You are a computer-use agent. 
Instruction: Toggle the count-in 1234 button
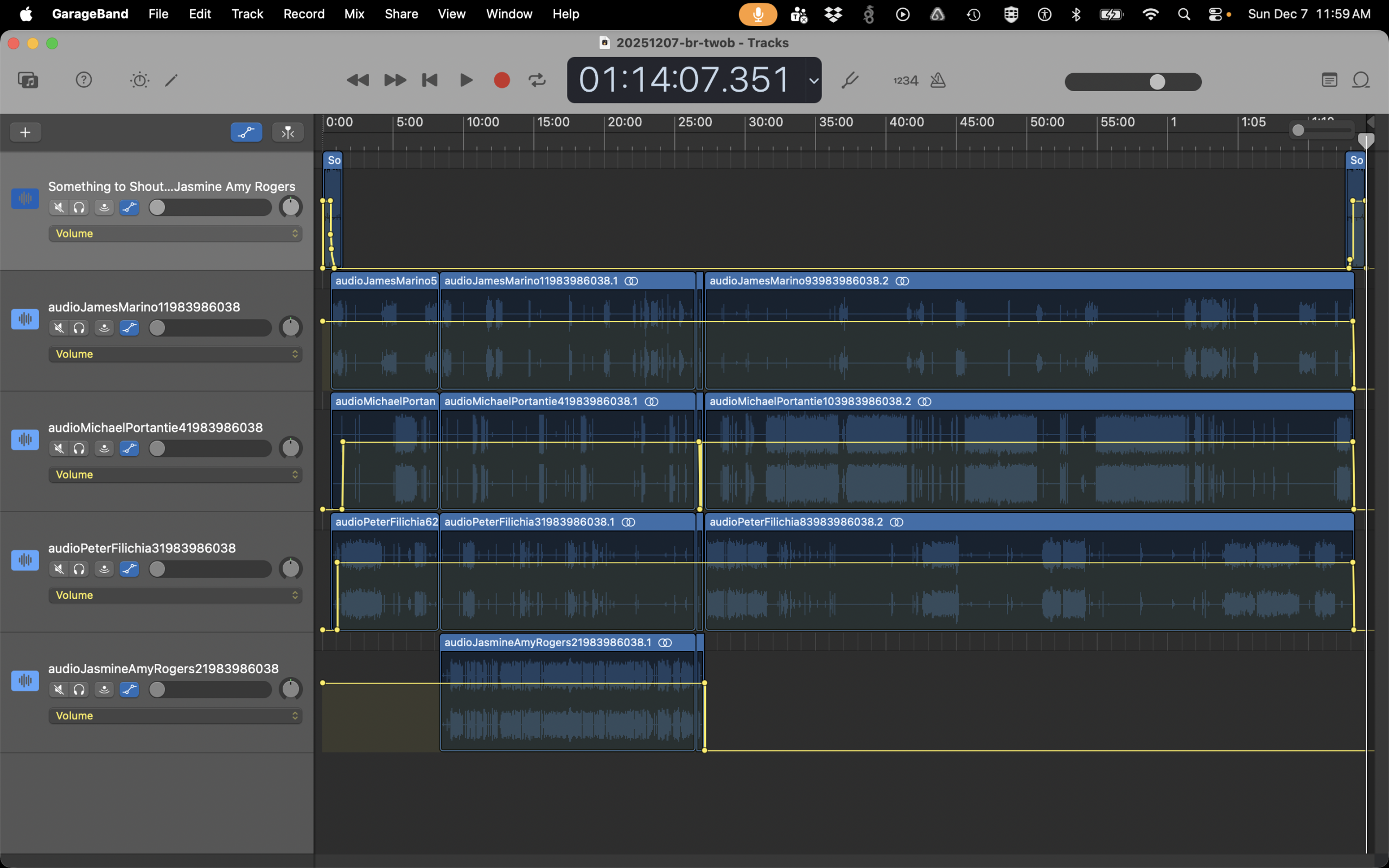coord(906,80)
